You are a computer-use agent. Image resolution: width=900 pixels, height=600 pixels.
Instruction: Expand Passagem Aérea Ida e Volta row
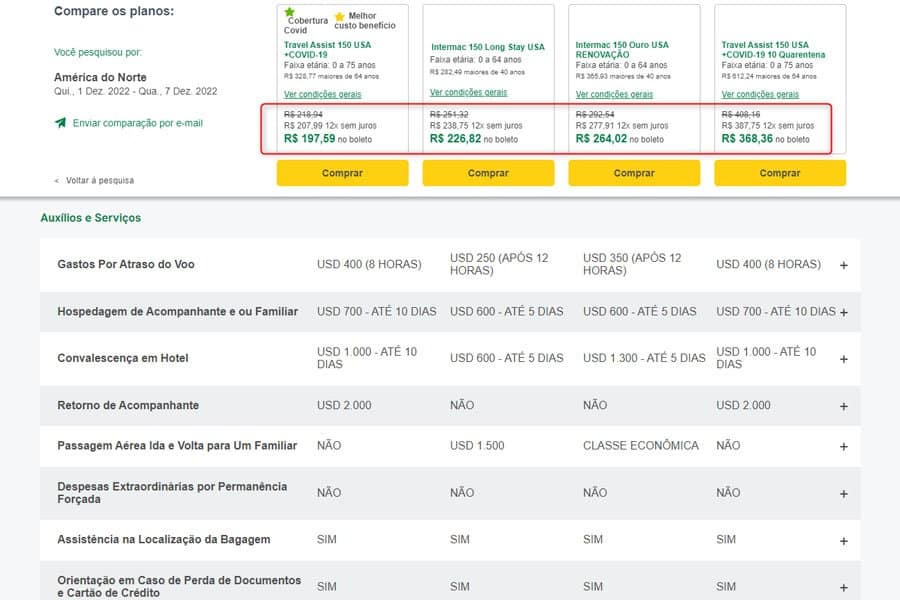coord(844,447)
